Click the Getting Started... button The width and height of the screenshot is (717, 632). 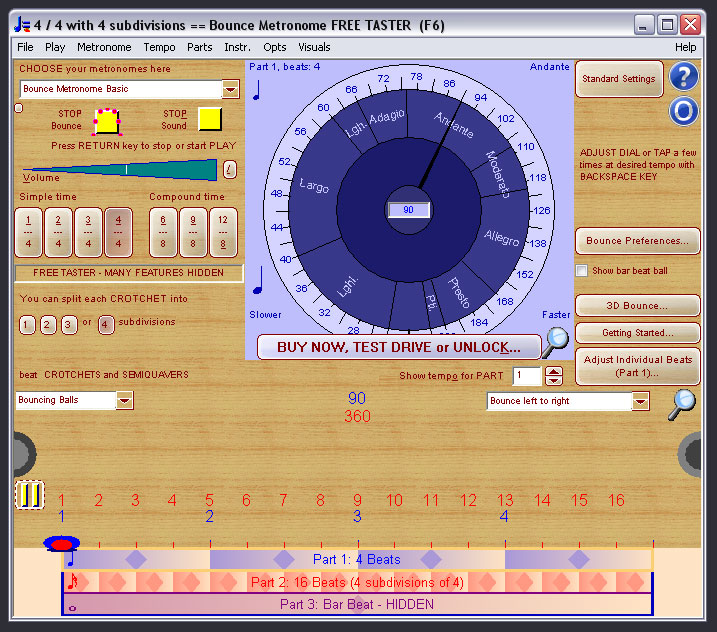click(637, 332)
